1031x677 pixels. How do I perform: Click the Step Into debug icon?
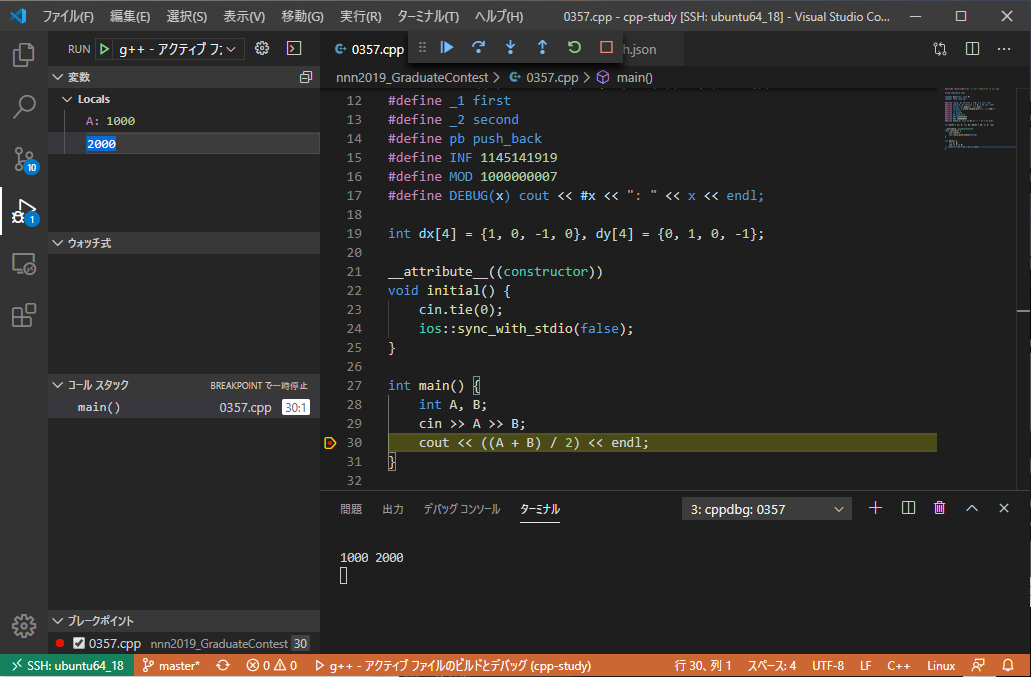510,47
